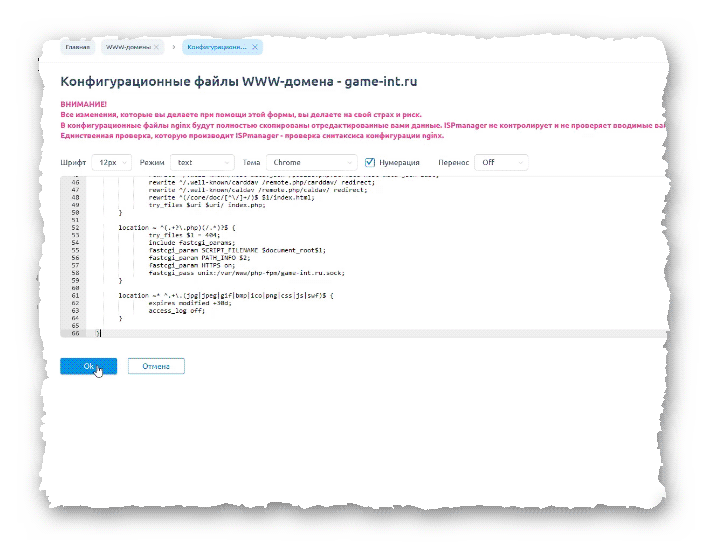Click the line 'fastcgi_param HTTPS on;'

tap(192, 265)
